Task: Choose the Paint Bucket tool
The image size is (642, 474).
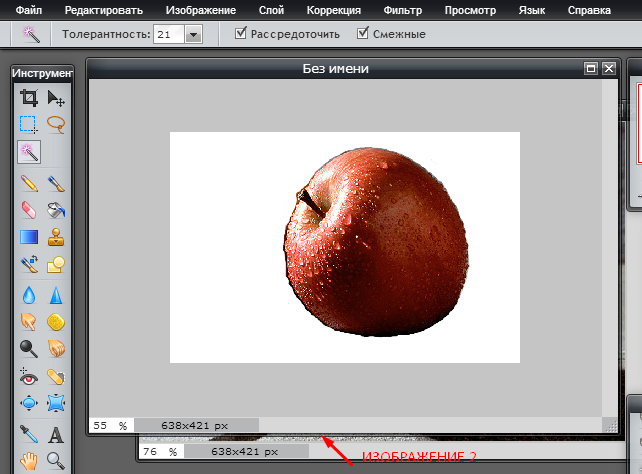Action: [56, 210]
